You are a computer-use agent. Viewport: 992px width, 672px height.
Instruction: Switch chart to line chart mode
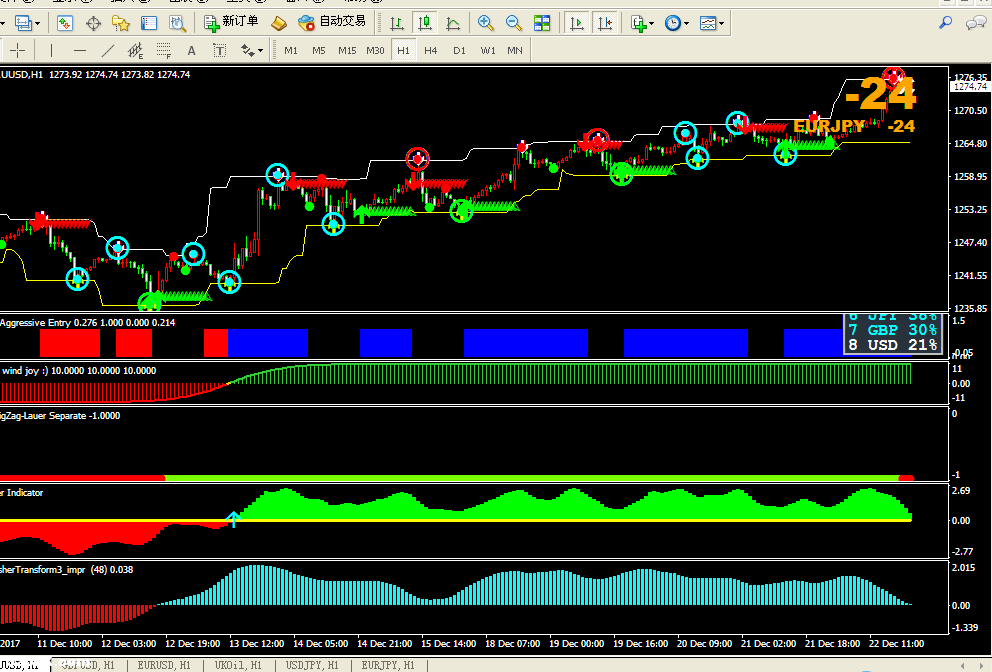pos(453,24)
